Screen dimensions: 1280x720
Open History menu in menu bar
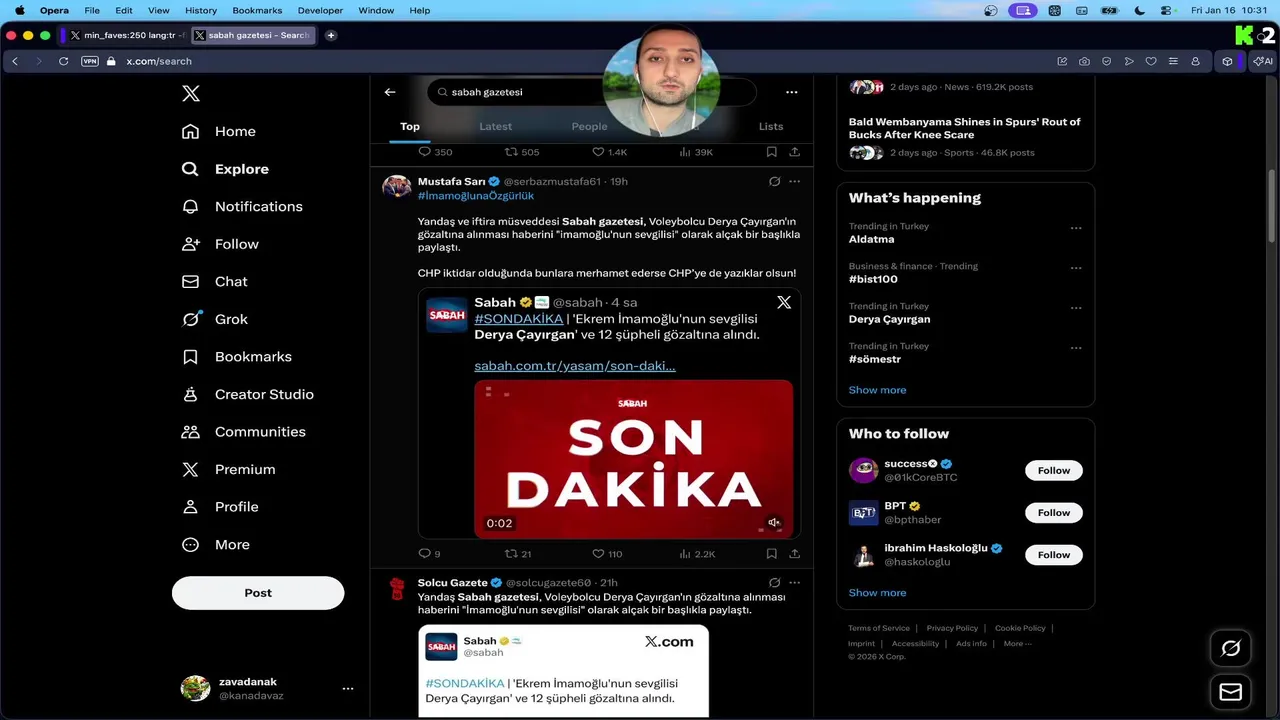coord(201,10)
